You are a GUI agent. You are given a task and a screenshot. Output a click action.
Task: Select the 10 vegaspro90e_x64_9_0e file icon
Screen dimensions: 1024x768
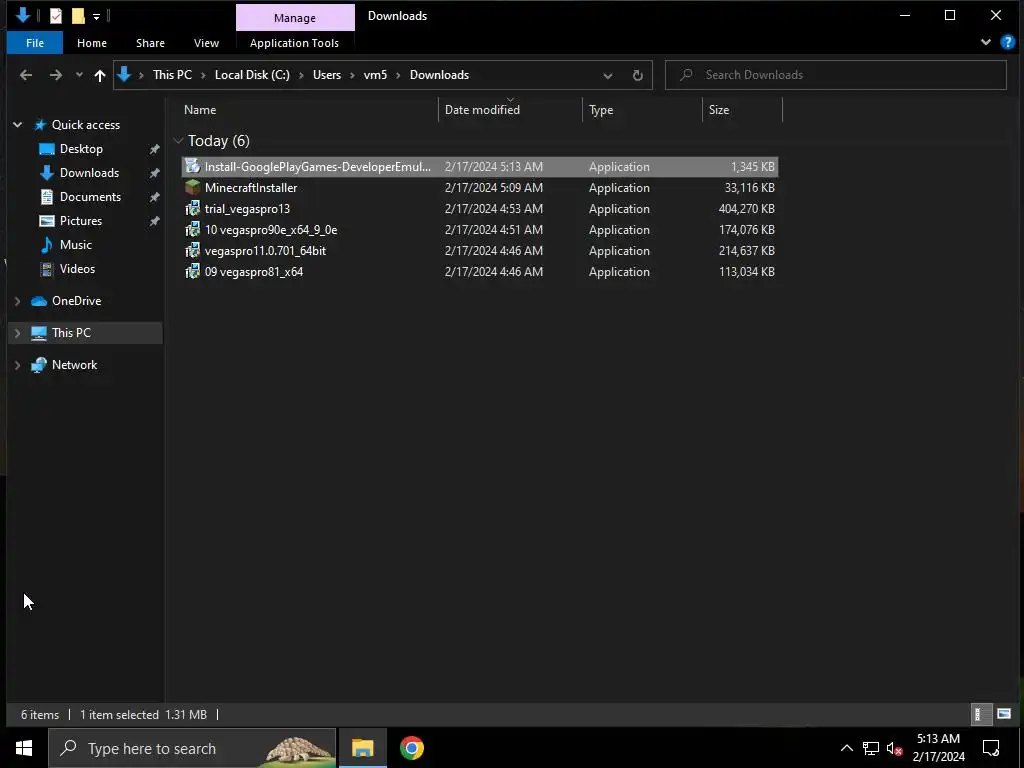tap(192, 229)
